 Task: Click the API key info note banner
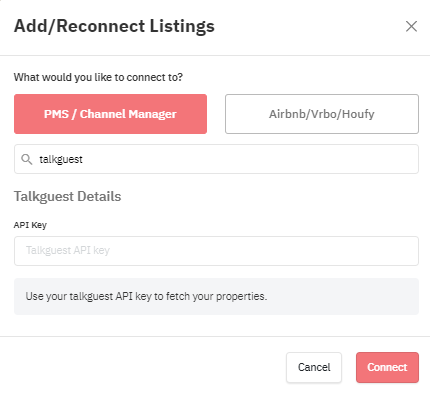pos(216,296)
